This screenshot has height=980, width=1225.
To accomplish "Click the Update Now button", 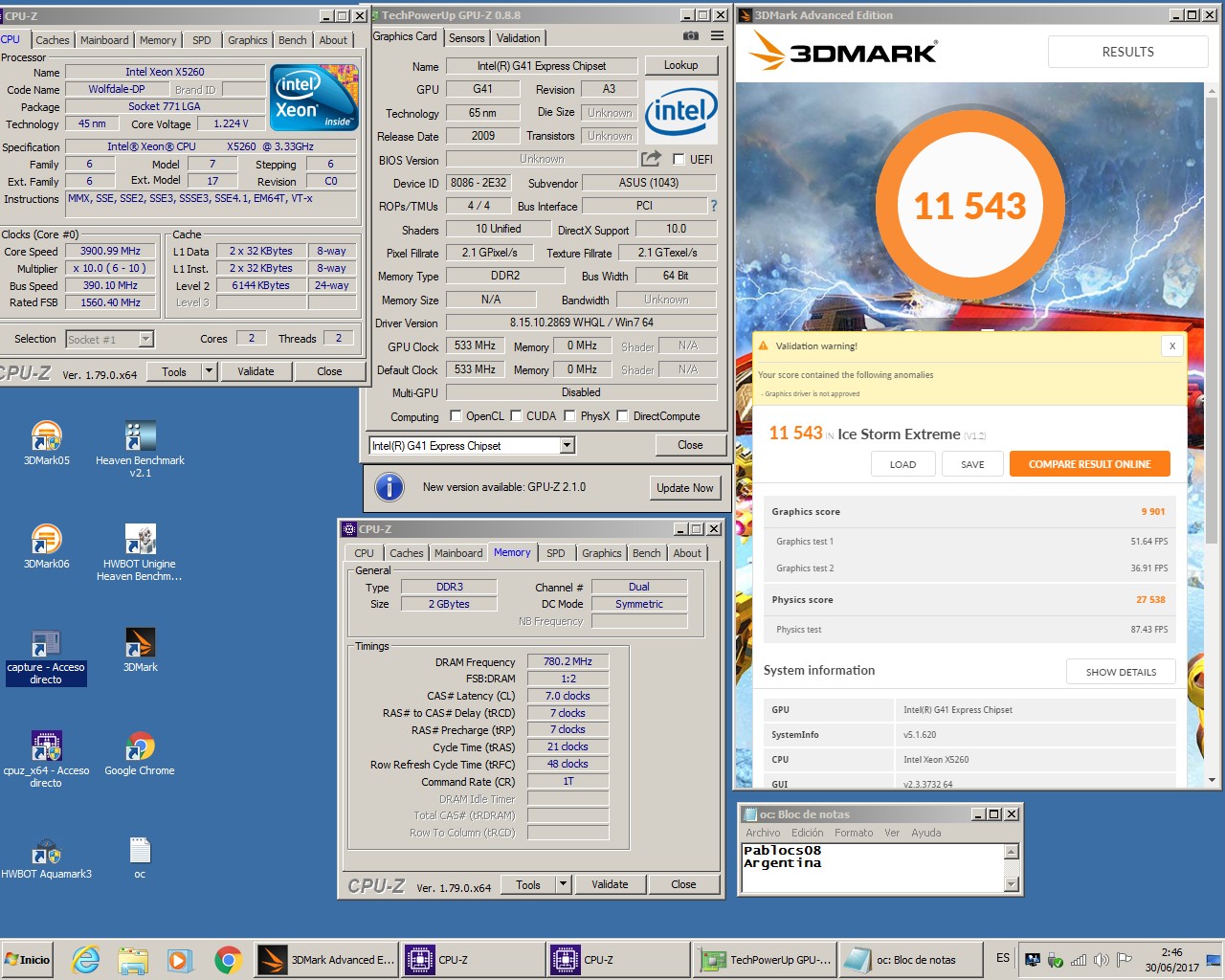I will pos(684,487).
